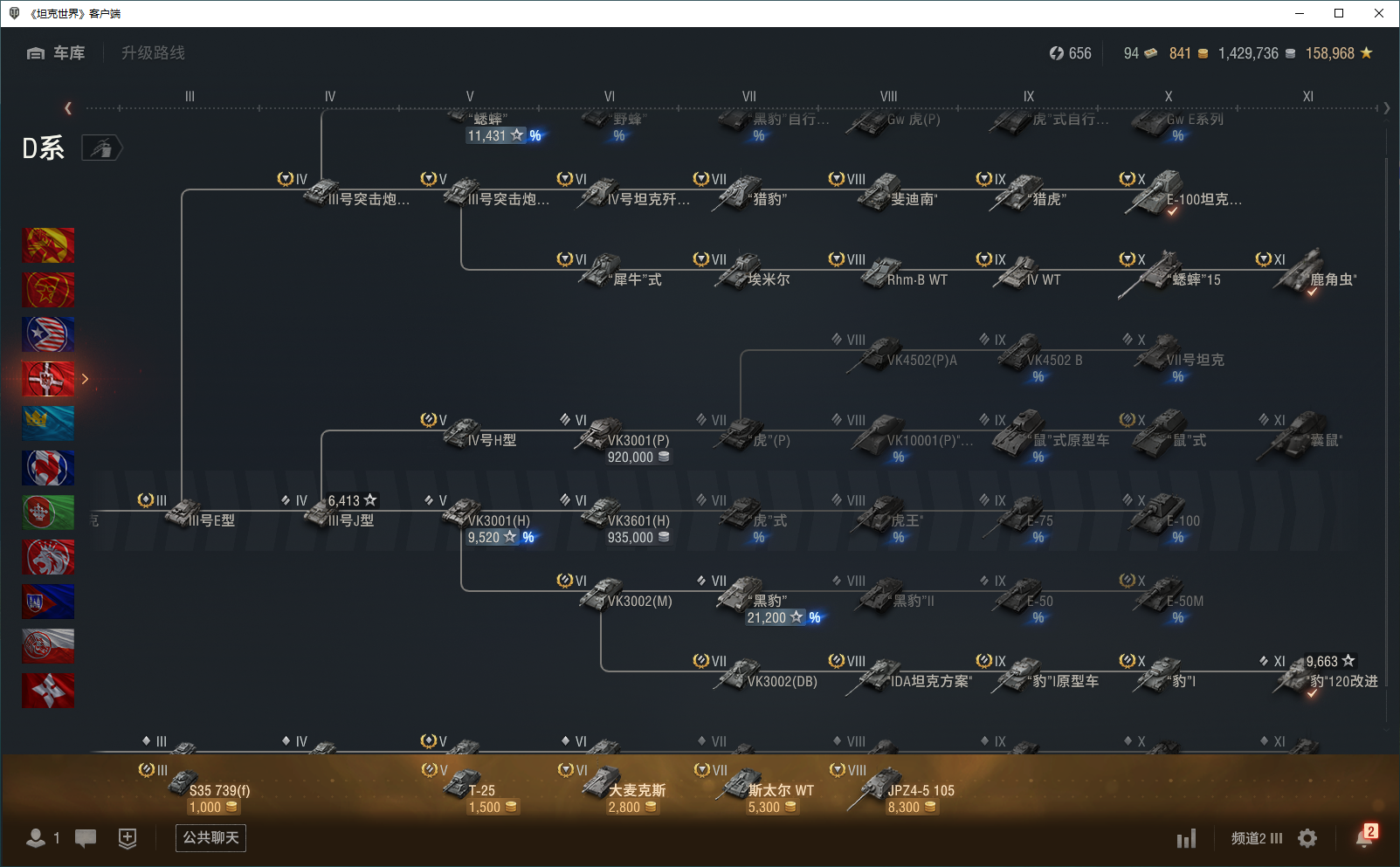This screenshot has height=867, width=1400.
Task: Click the vertical scrollbar on right edge
Action: click(x=1387, y=437)
